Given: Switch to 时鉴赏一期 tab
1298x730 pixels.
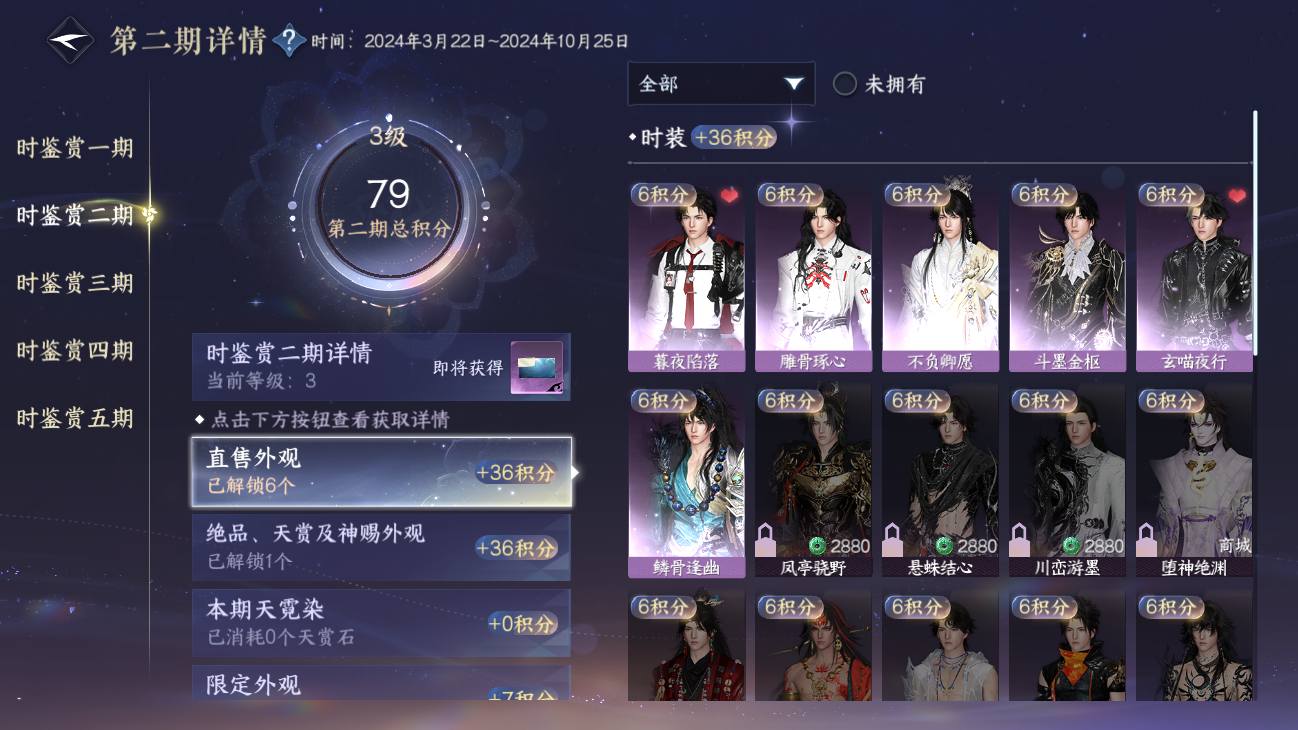Looking at the screenshot, I should click(x=75, y=148).
